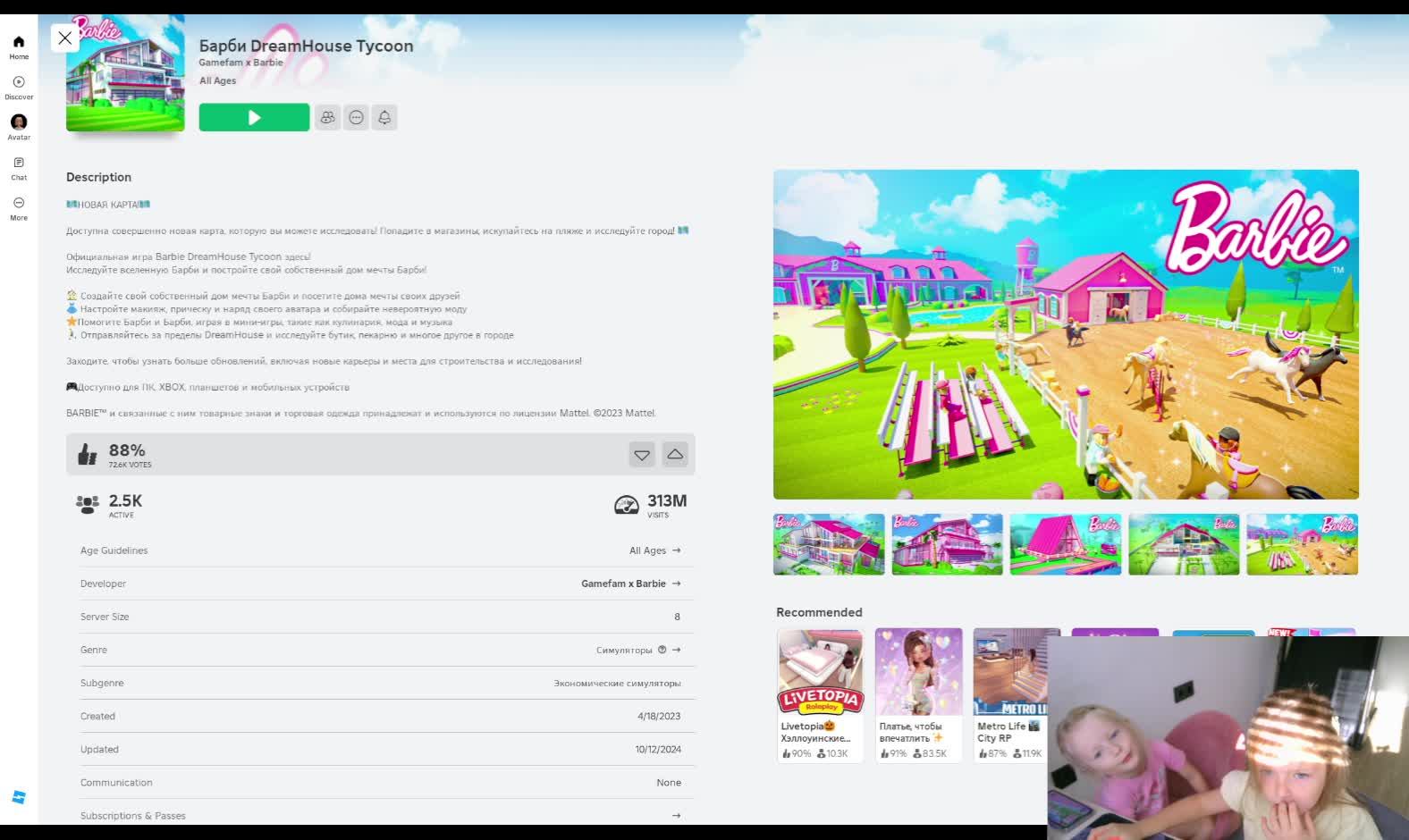Click the 2.5K active count
Viewport: 1409px width, 840px height.
click(x=125, y=500)
